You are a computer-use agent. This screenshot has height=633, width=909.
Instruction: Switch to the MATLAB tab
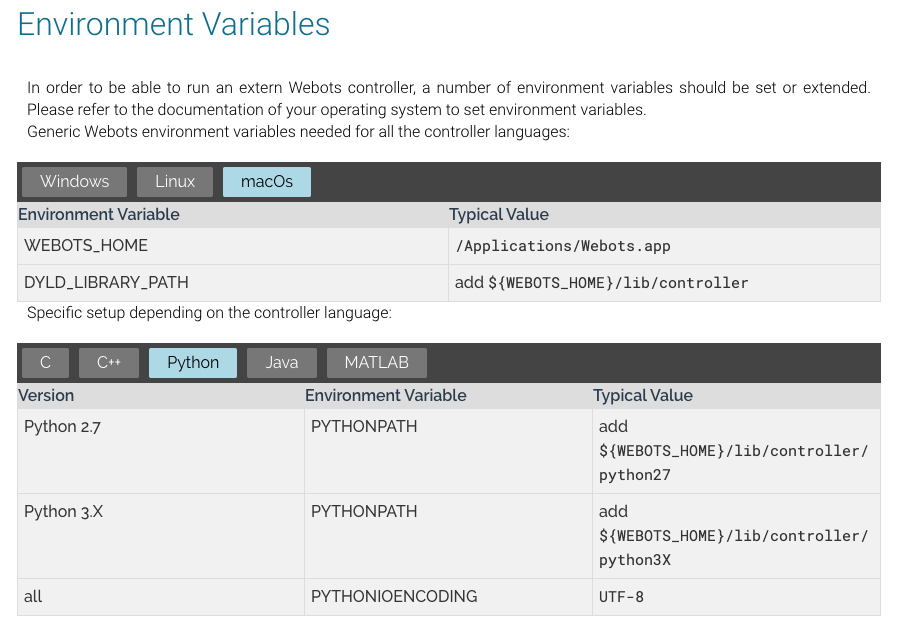click(376, 363)
